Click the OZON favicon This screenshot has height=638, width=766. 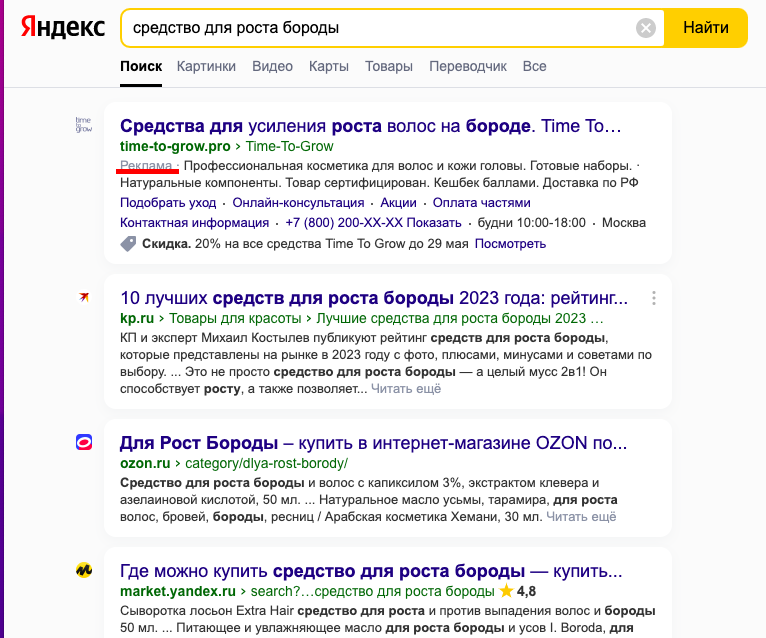[x=84, y=442]
